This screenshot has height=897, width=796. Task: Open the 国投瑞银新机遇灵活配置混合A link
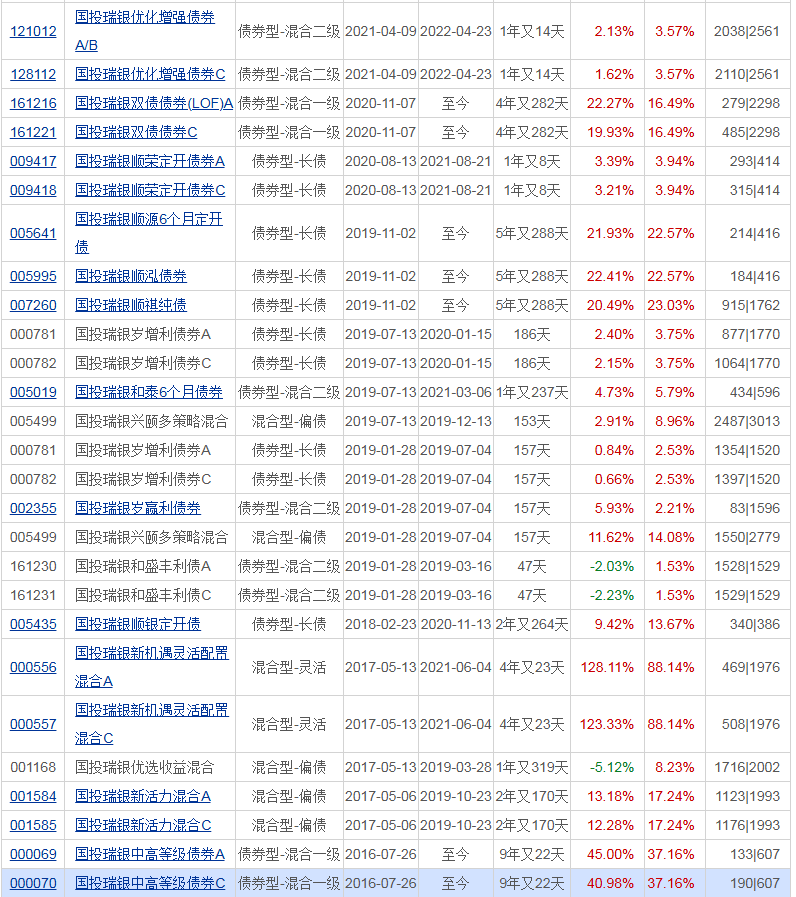152,668
